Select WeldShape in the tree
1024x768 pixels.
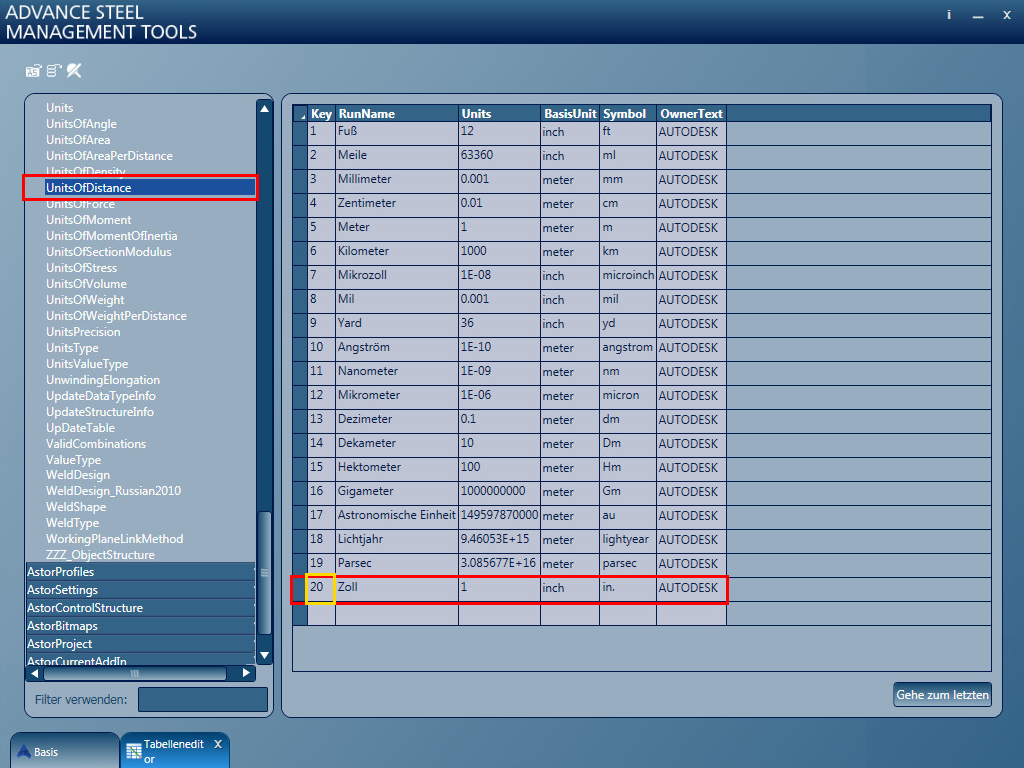click(76, 507)
